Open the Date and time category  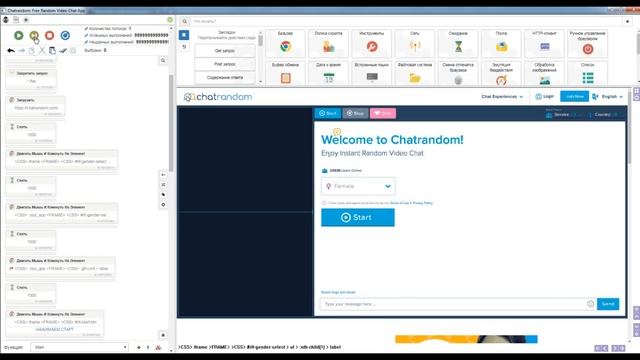click(x=329, y=73)
